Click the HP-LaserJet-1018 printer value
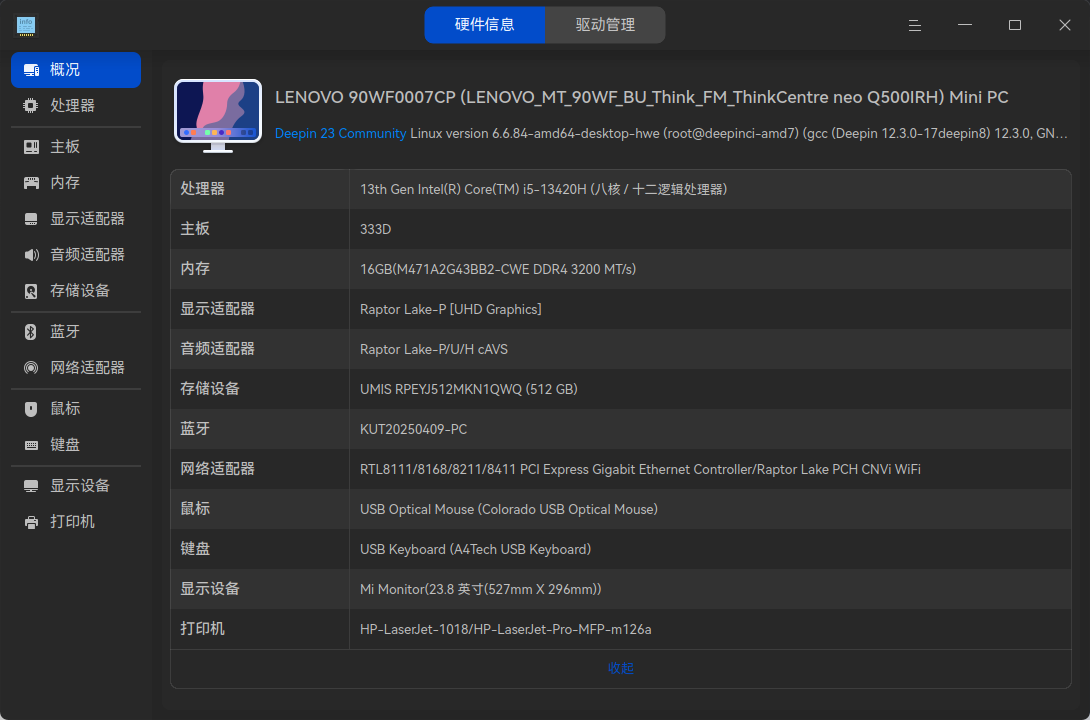1090x720 pixels. (x=505, y=630)
